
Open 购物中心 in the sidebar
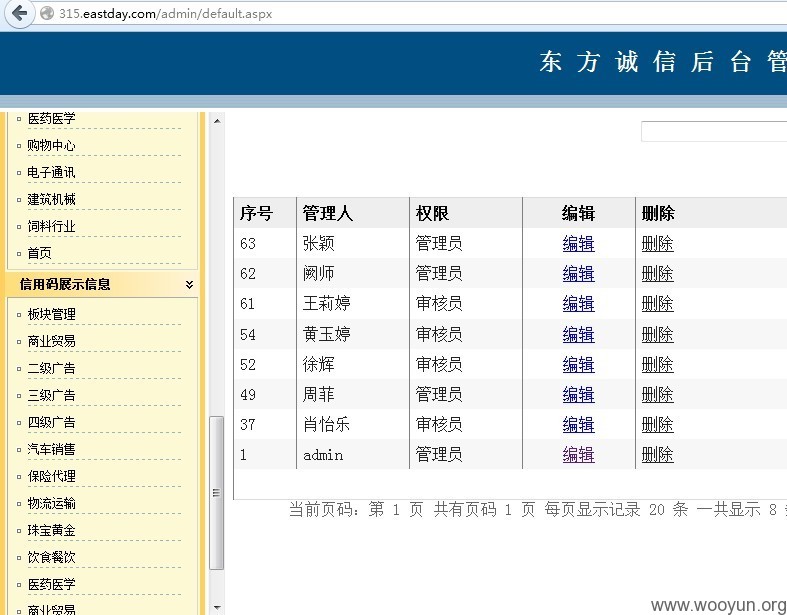[x=51, y=146]
